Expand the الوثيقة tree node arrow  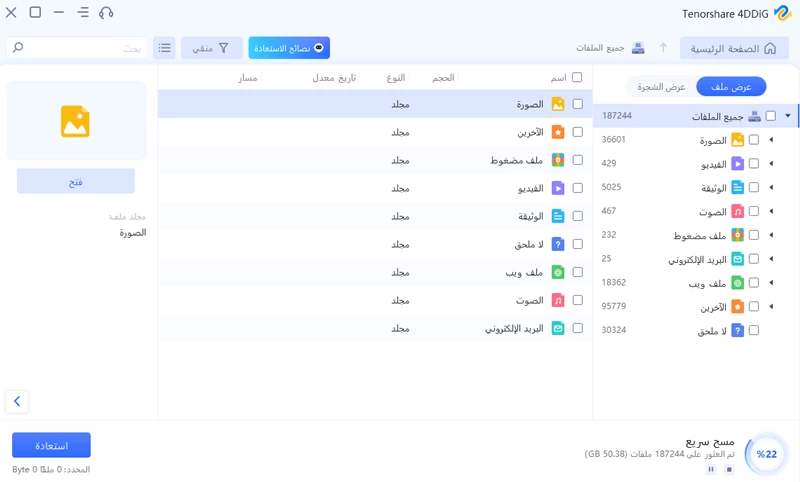(x=771, y=187)
